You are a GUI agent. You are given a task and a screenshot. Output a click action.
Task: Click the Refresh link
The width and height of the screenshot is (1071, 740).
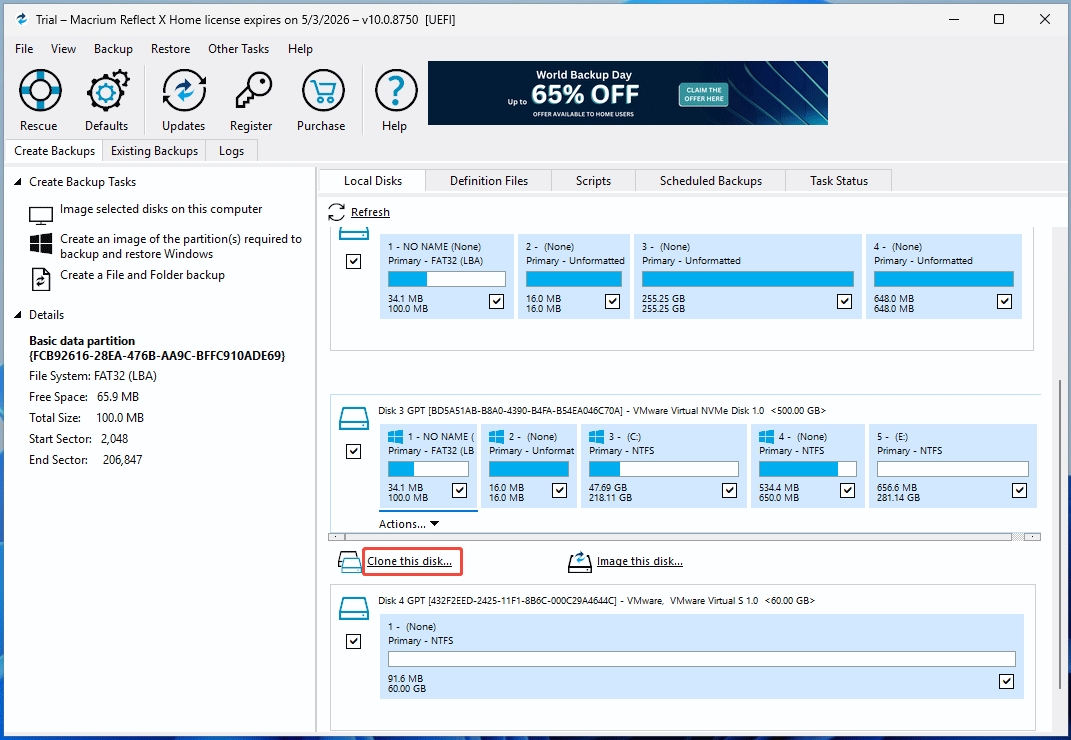pos(370,213)
